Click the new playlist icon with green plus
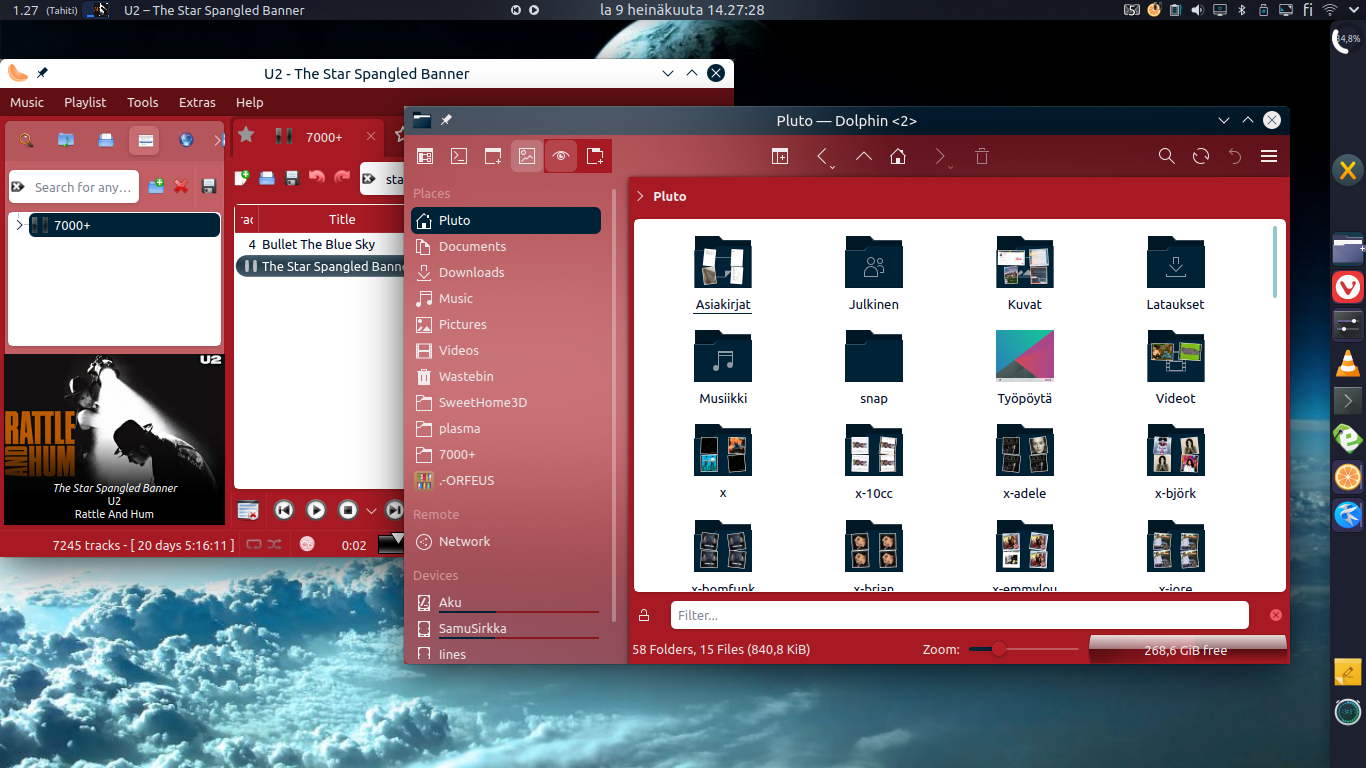The height and width of the screenshot is (768, 1366). click(242, 178)
